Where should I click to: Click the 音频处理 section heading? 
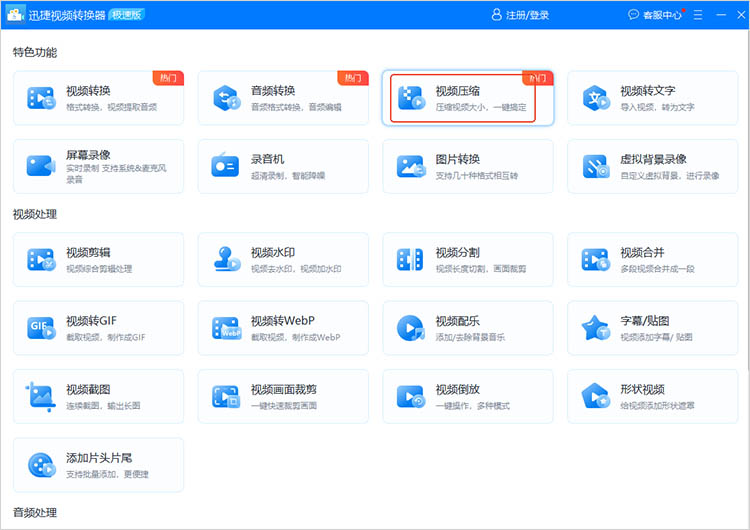point(35,512)
